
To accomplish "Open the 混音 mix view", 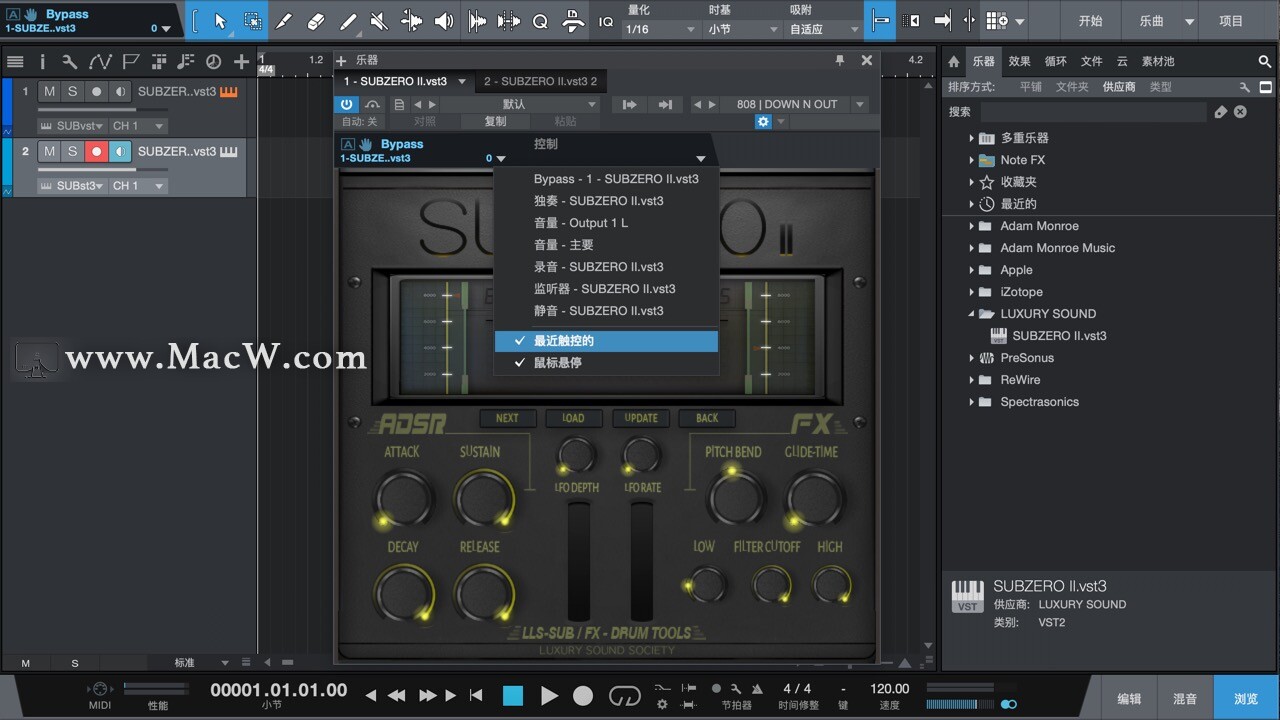I will 1185,699.
